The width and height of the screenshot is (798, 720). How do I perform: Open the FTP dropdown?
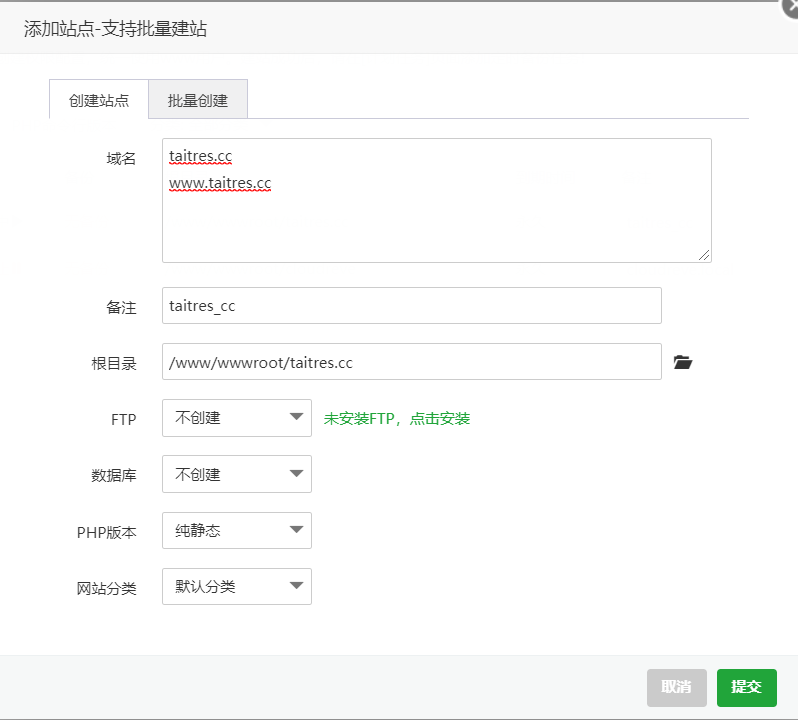[237, 418]
